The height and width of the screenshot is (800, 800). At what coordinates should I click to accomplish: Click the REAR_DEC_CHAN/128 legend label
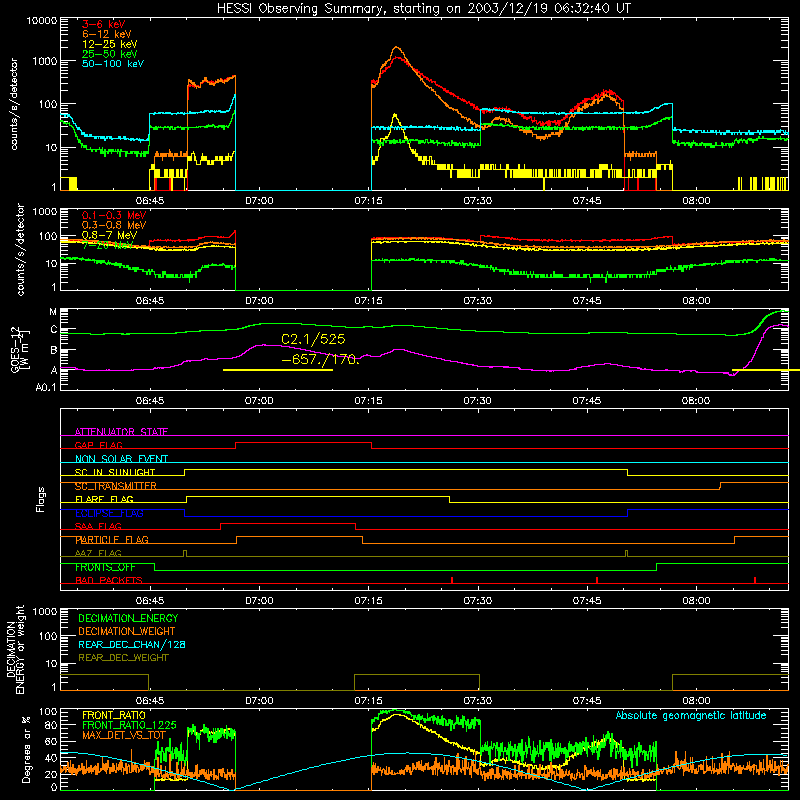(132, 644)
